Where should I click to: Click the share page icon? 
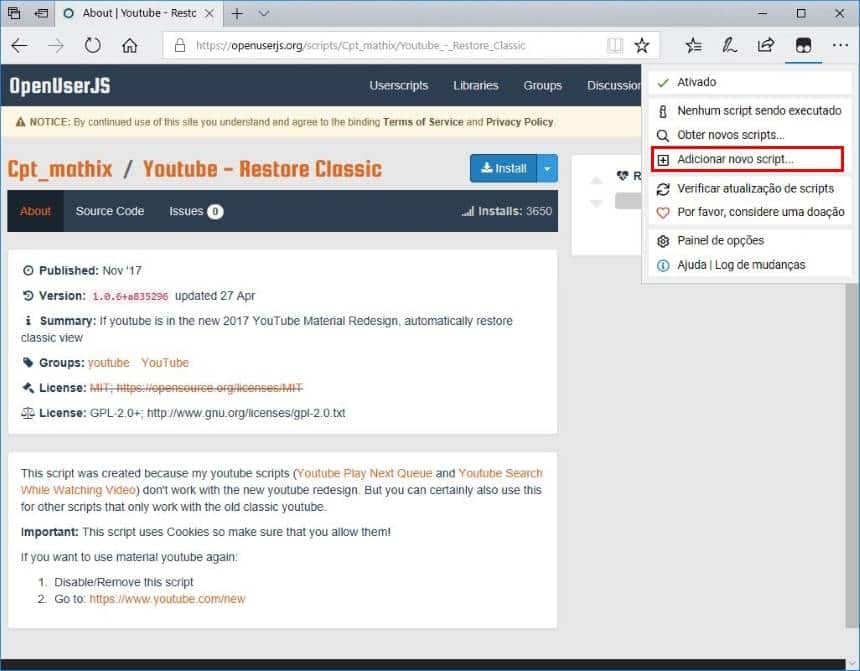(766, 46)
